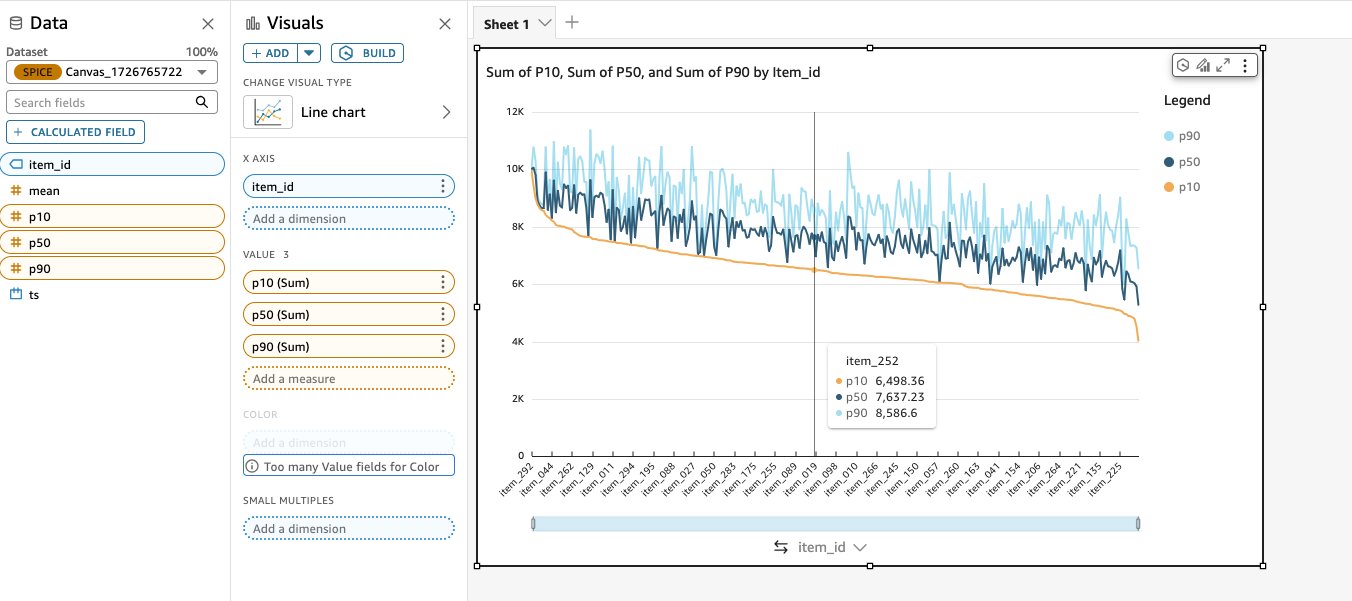
Task: Add a new sheet with plus icon
Action: click(572, 22)
